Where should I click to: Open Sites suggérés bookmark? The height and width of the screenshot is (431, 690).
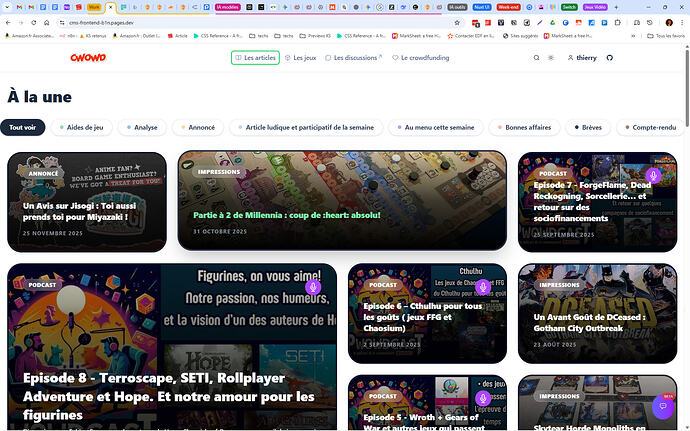click(x=521, y=36)
